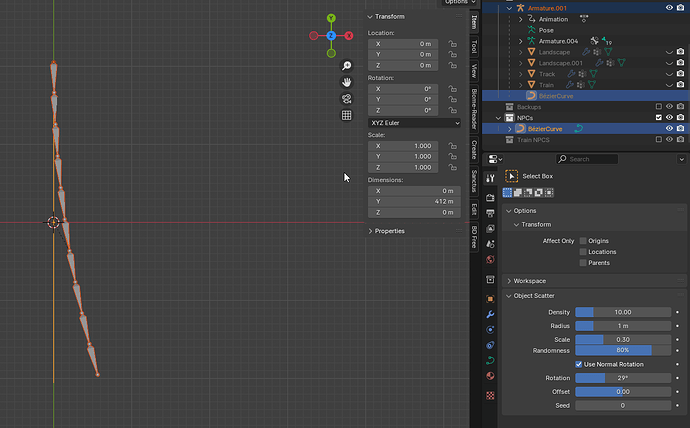This screenshot has width=690, height=428.
Task: Lock the Location X value
Action: [x=452, y=44]
